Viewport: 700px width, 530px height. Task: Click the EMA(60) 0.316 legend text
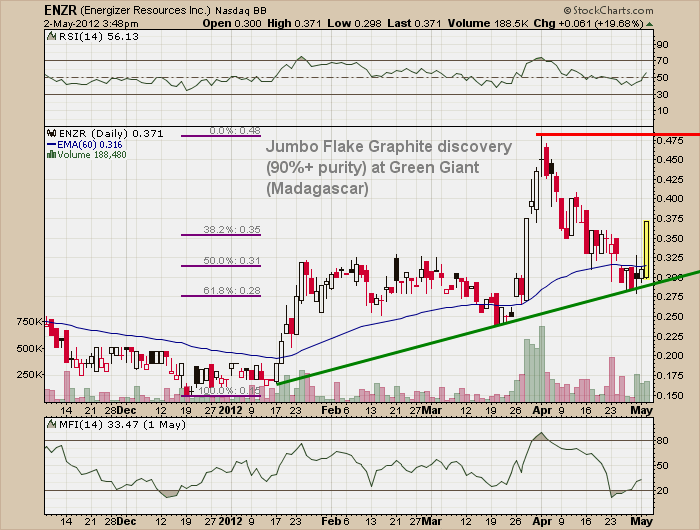(90, 145)
